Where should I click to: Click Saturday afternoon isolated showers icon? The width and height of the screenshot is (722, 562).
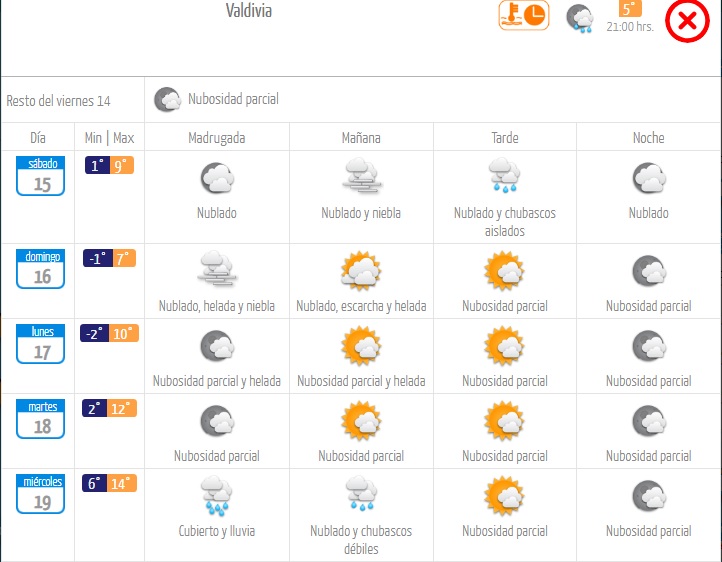505,175
